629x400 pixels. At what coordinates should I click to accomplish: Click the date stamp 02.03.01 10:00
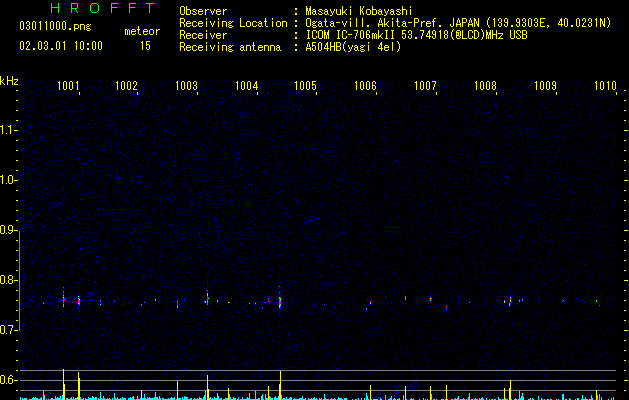[x=61, y=46]
